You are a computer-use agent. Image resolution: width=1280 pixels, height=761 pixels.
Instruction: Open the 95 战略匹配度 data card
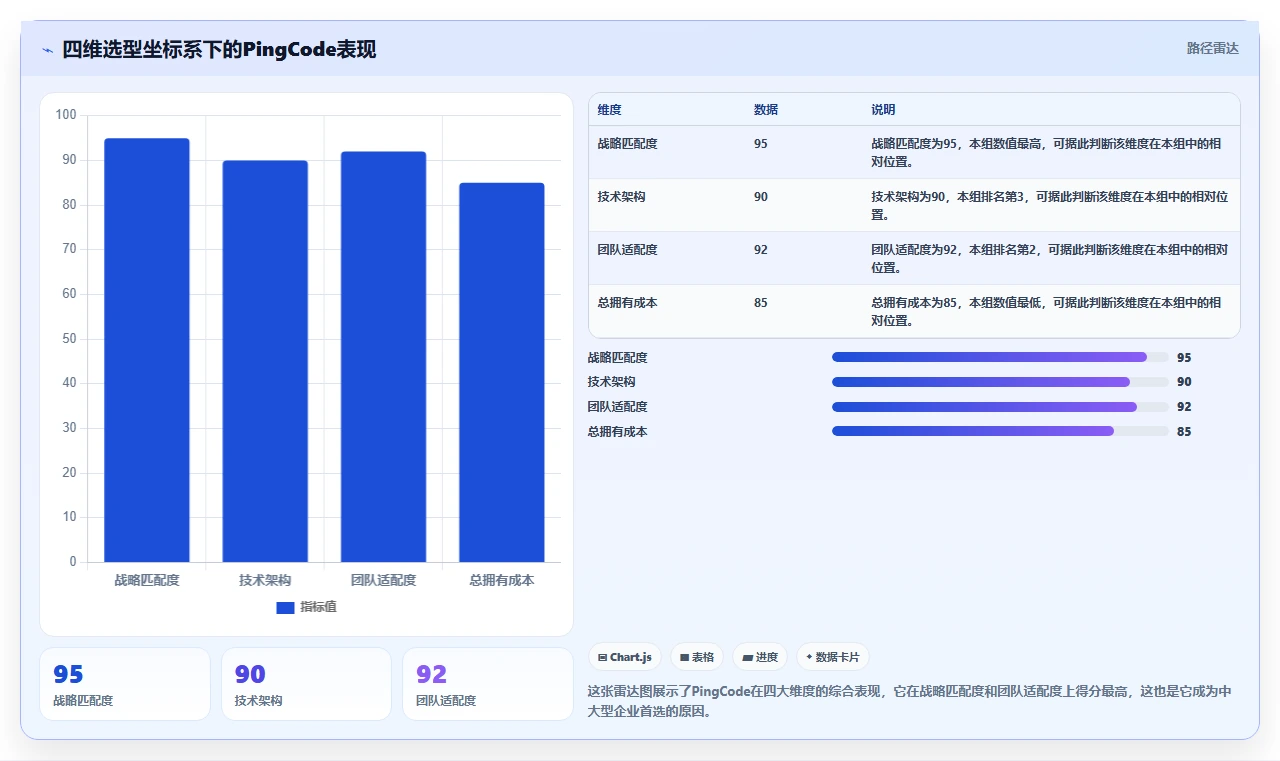[x=125, y=684]
